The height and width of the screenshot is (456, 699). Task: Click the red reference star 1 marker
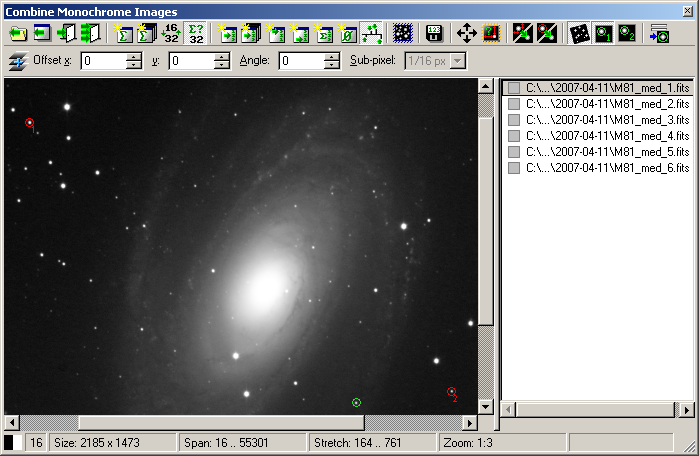(29, 123)
